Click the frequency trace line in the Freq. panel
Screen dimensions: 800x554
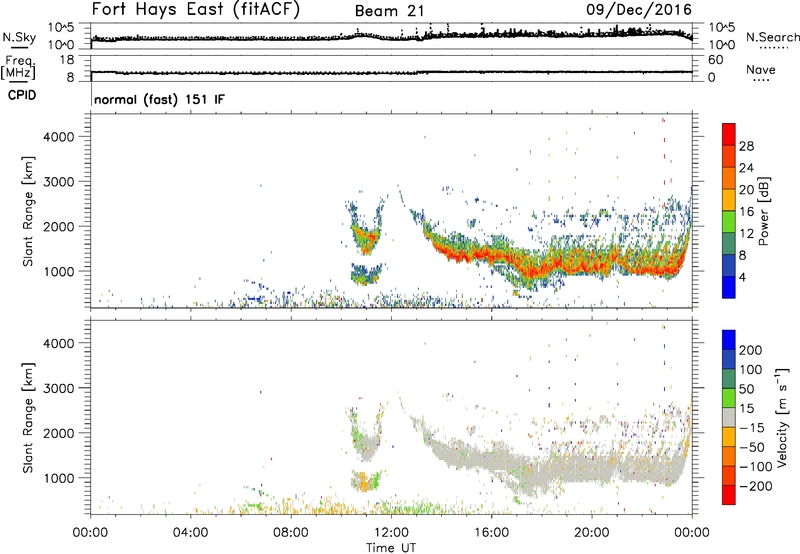391,72
